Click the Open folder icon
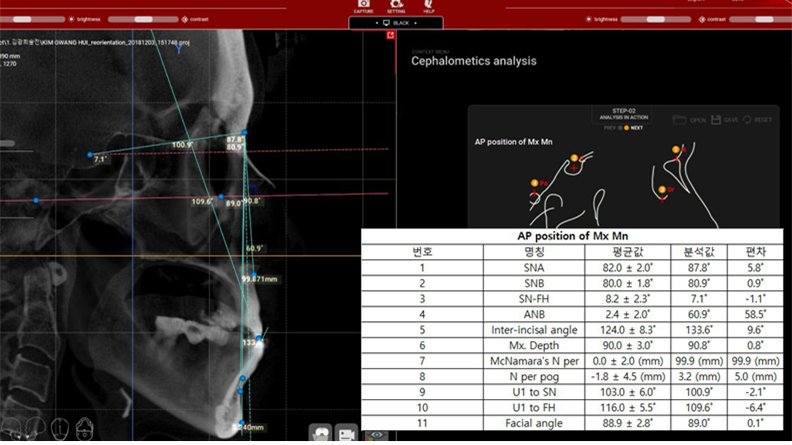Image resolution: width=792 pixels, height=445 pixels. 680,120
